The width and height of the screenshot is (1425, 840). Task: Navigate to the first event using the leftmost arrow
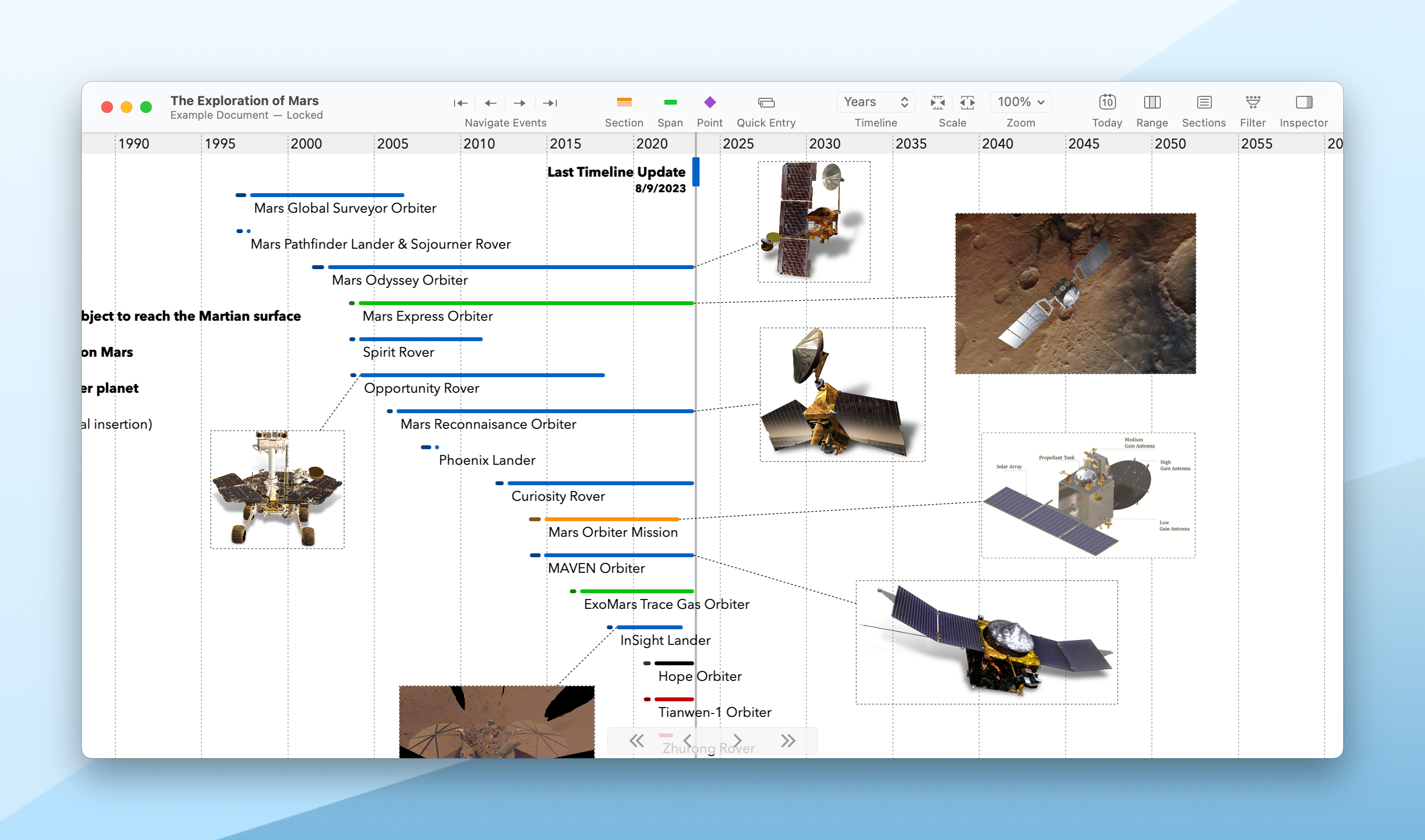pyautogui.click(x=461, y=103)
